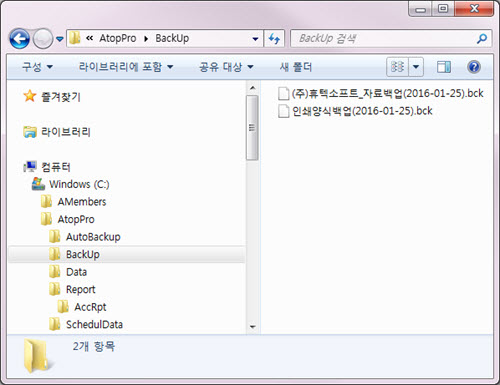This screenshot has width=500, height=385.
Task: Select the AccRpt folder
Action: tap(90, 307)
